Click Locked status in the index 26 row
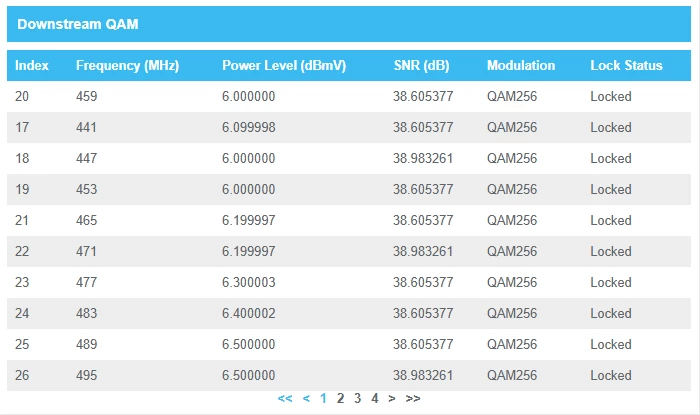This screenshot has height=415, width=700. click(x=611, y=375)
